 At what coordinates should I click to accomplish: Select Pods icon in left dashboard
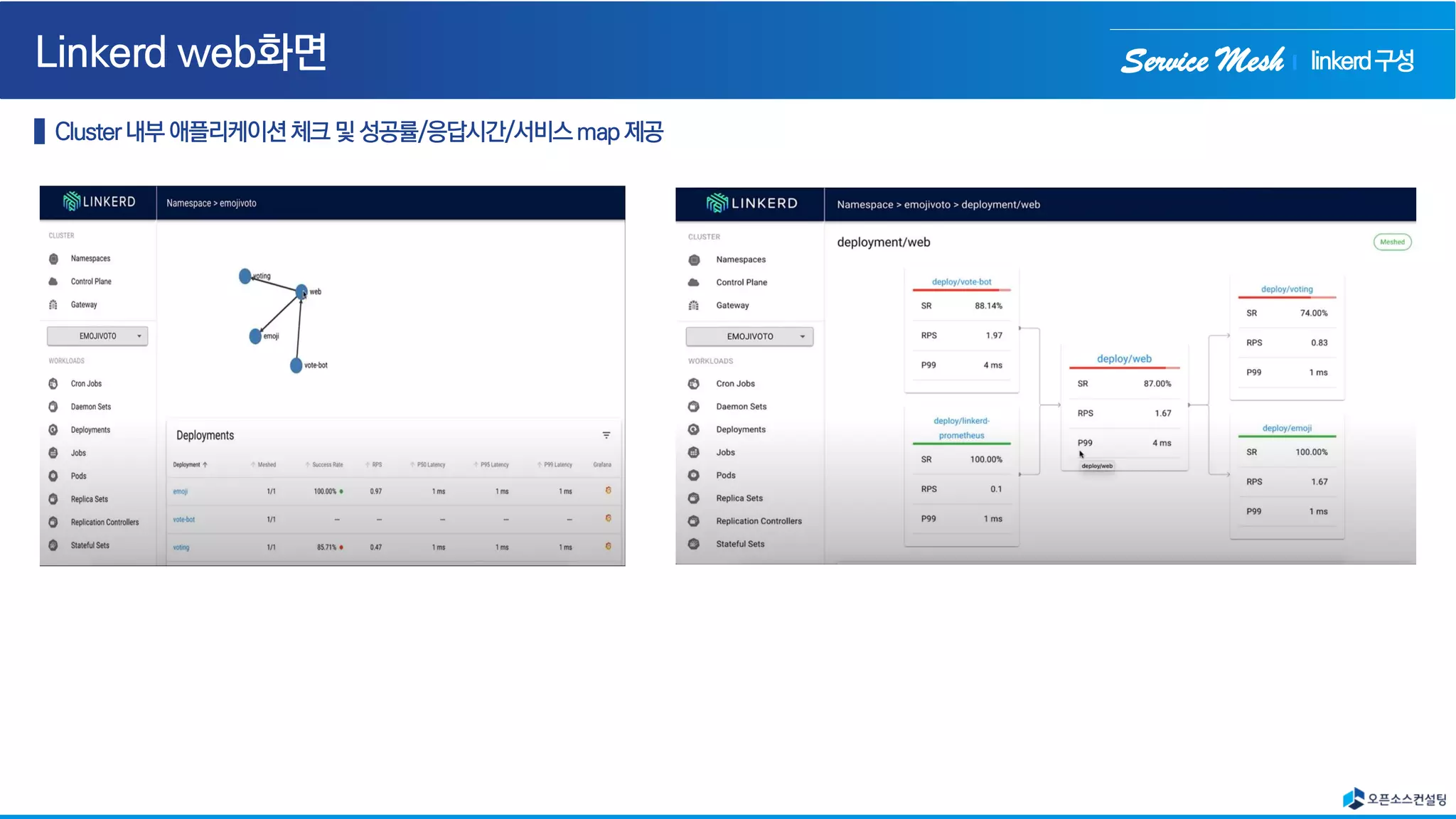click(53, 476)
